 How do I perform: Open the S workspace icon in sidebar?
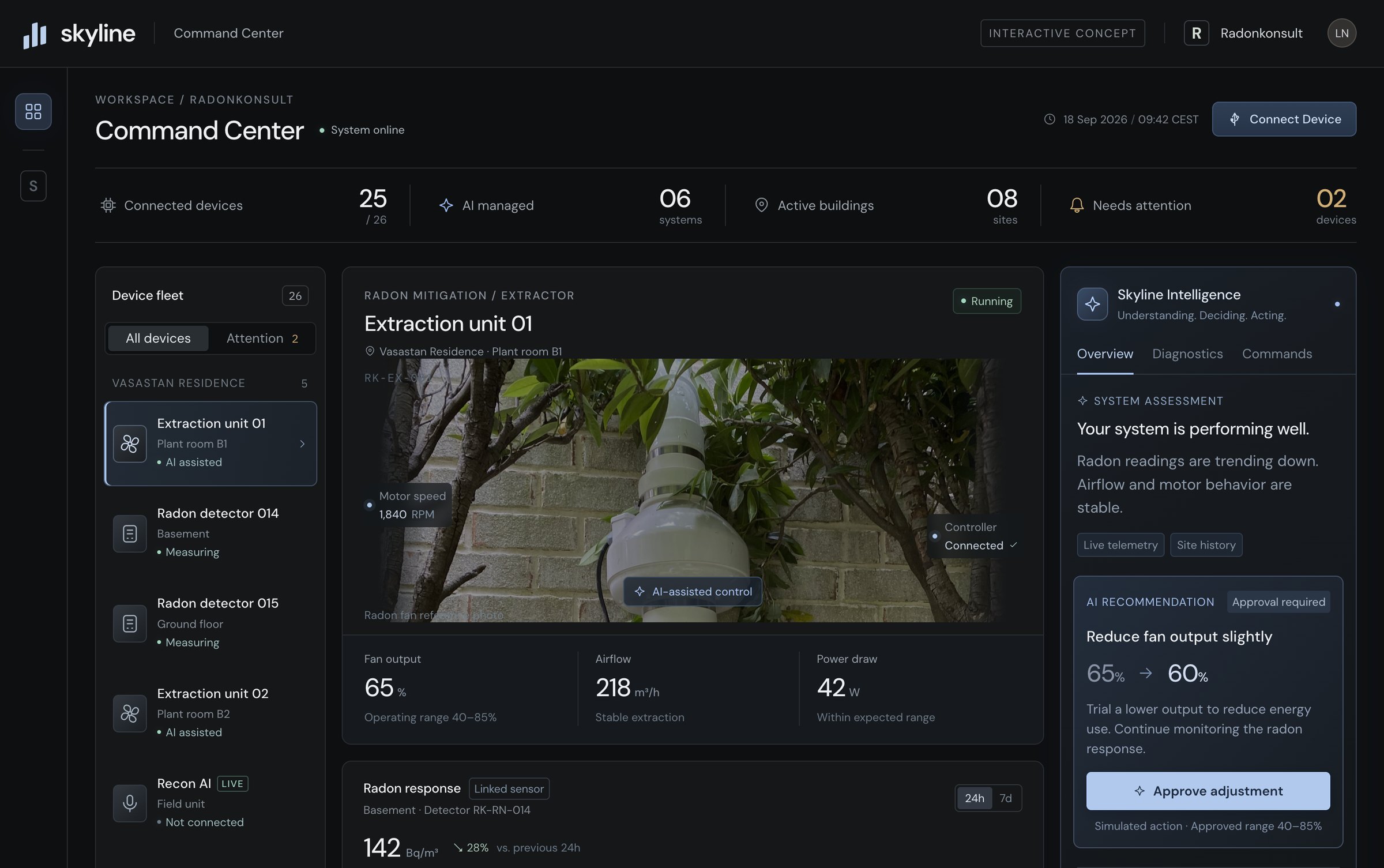click(x=33, y=186)
